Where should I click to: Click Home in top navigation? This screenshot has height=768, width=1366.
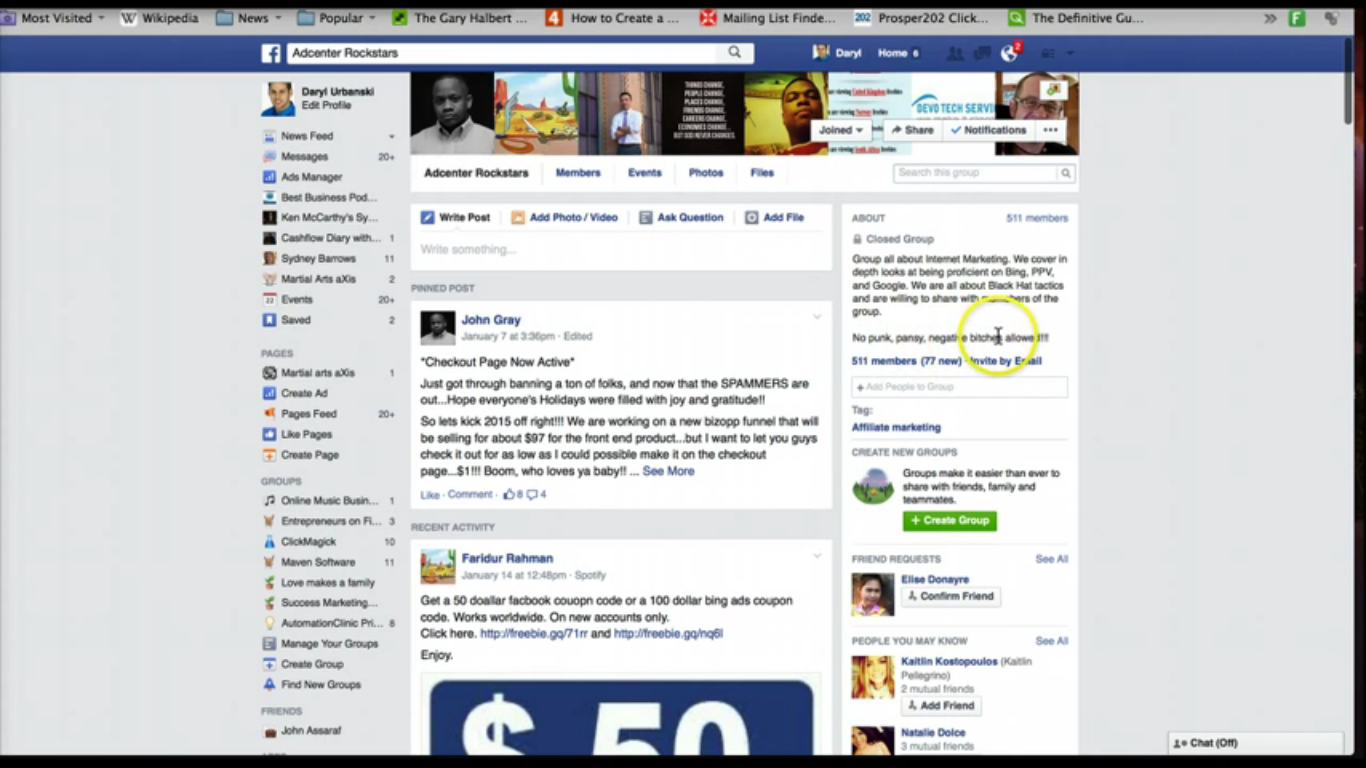click(x=892, y=53)
